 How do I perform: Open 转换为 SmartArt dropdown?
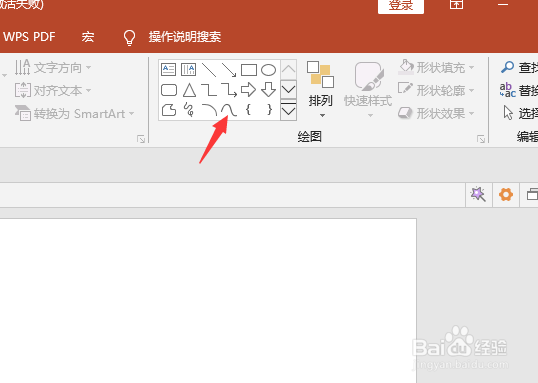pos(74,113)
